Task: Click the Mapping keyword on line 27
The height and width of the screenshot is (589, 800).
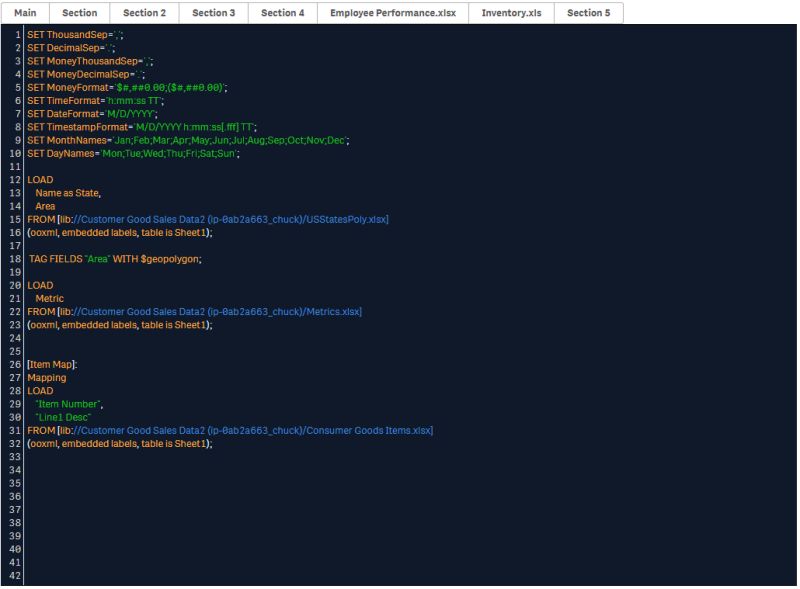Action: point(45,377)
